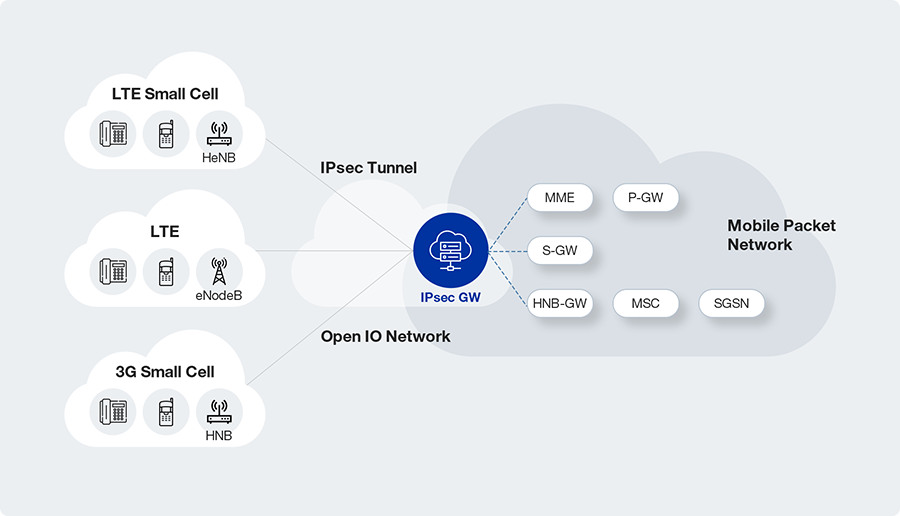Select the S-GW node

pyautogui.click(x=560, y=250)
